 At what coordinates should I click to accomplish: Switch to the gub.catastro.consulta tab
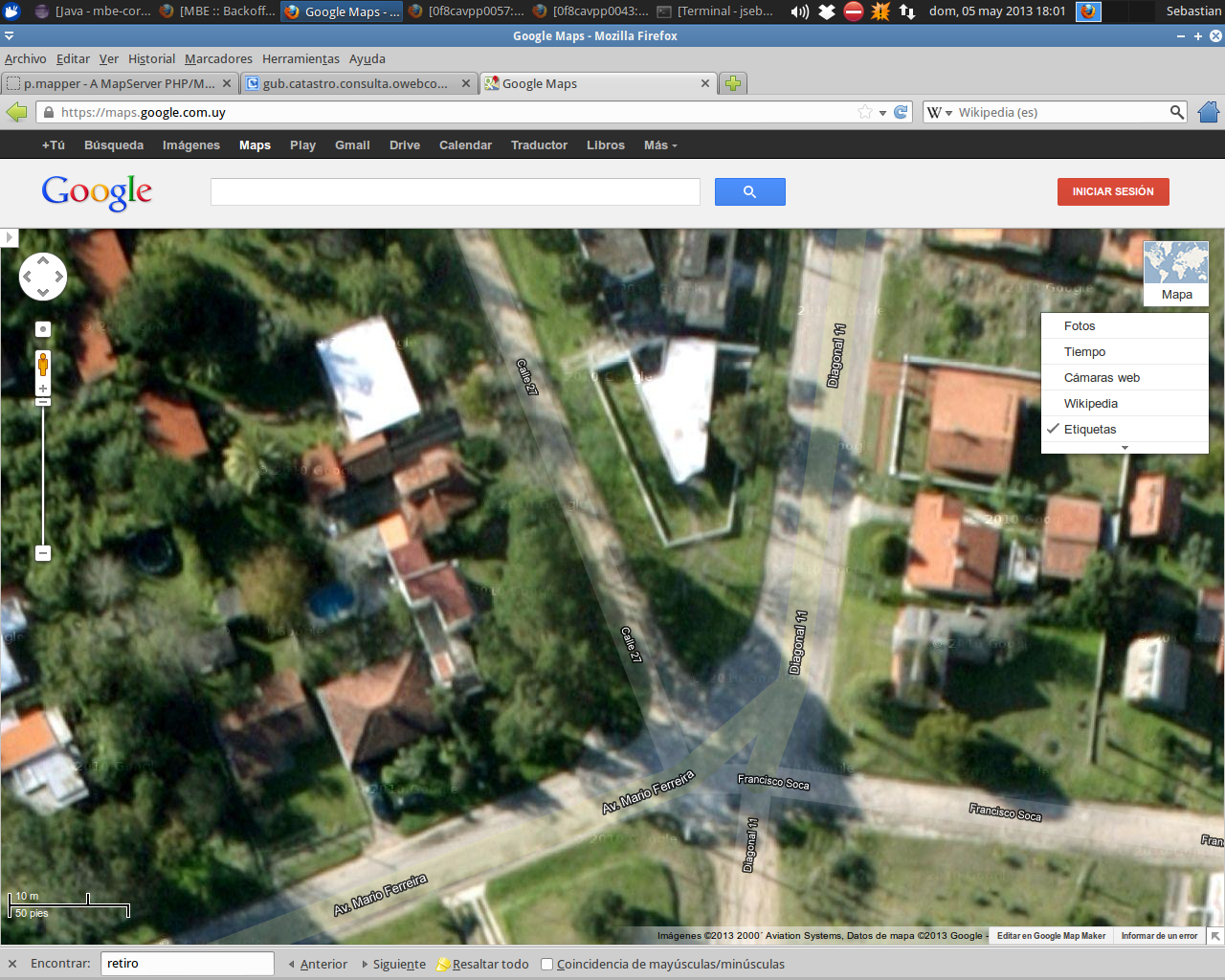coord(355,83)
